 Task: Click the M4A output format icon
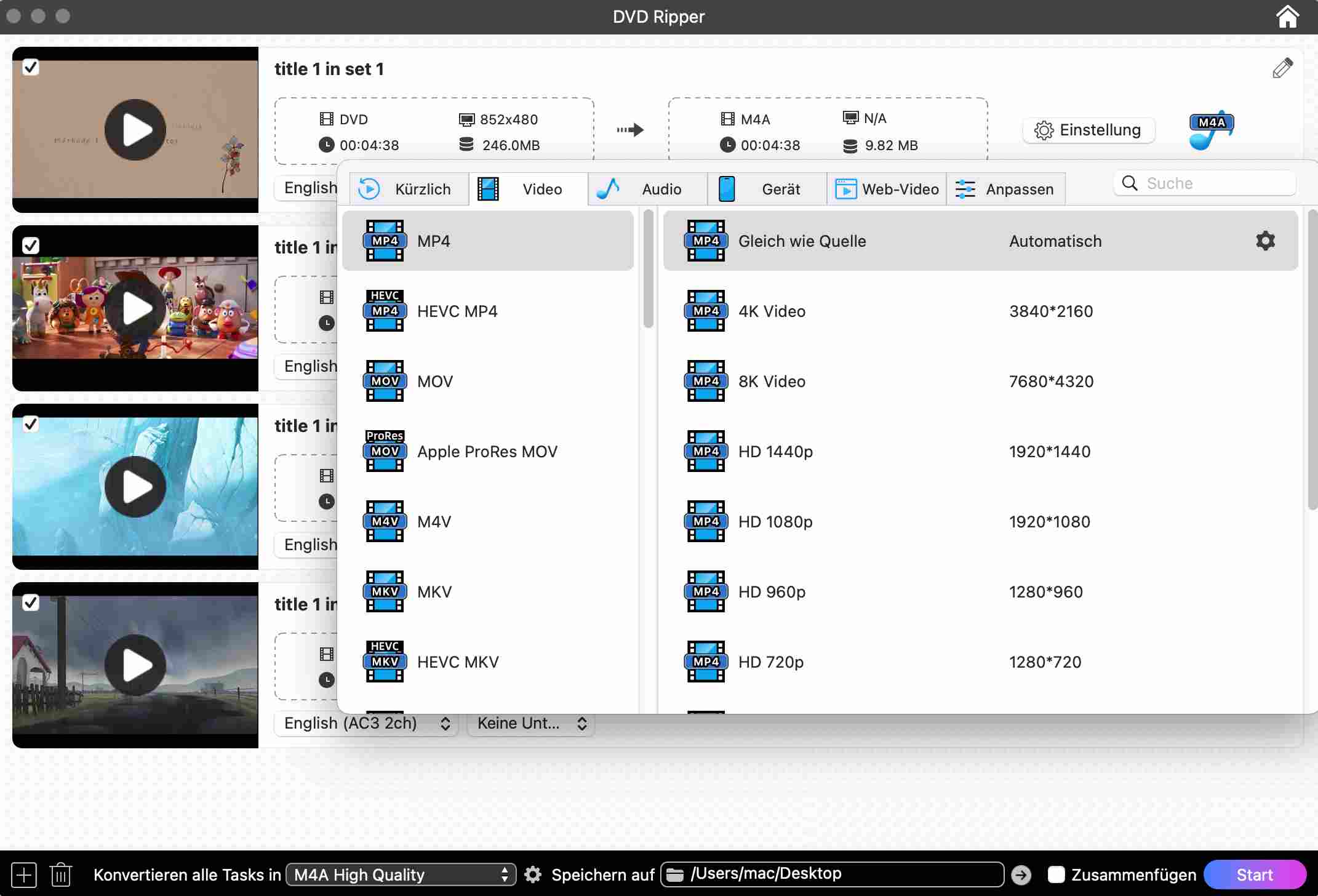(1210, 130)
